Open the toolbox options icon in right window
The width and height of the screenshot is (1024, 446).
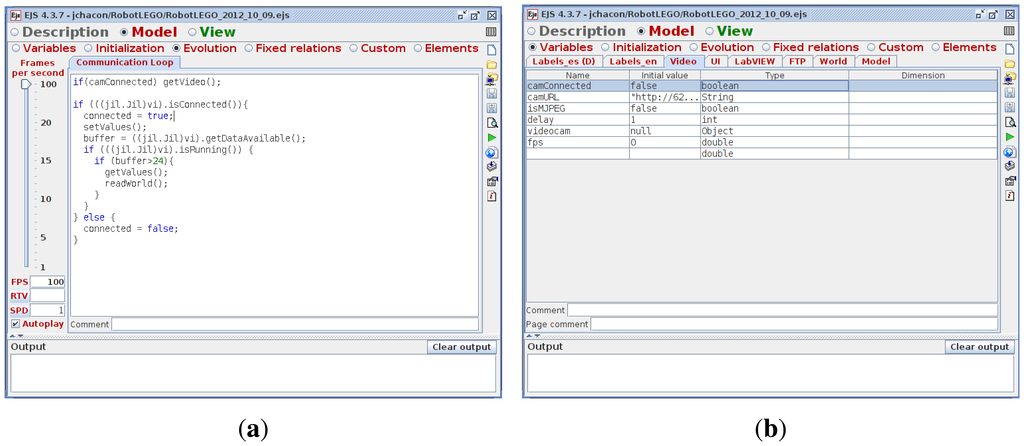click(x=1008, y=181)
